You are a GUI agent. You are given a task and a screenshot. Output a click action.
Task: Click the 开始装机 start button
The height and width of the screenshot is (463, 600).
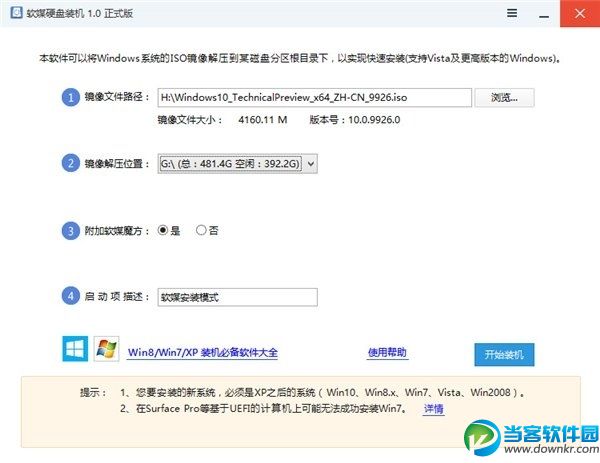504,354
